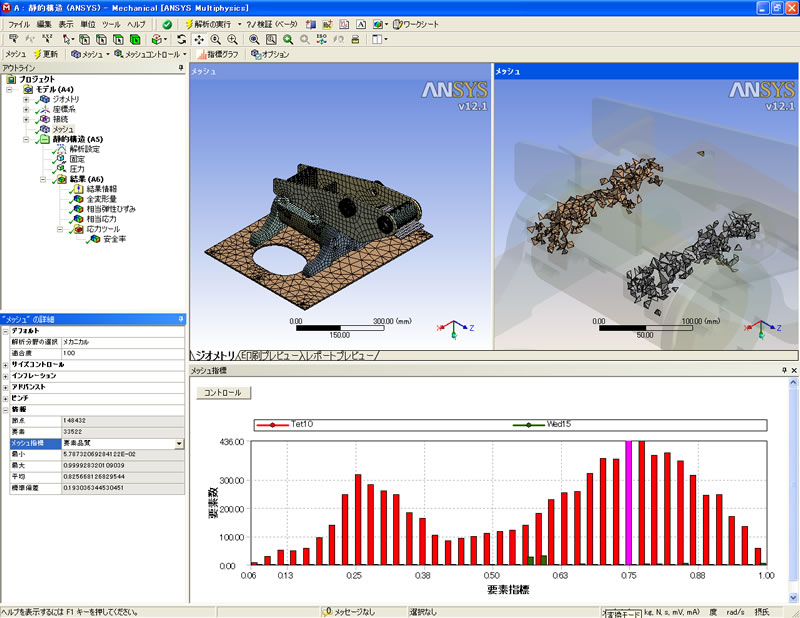Expand the インフレーション details section
Screen dimensions: 800x618
tap(5, 376)
